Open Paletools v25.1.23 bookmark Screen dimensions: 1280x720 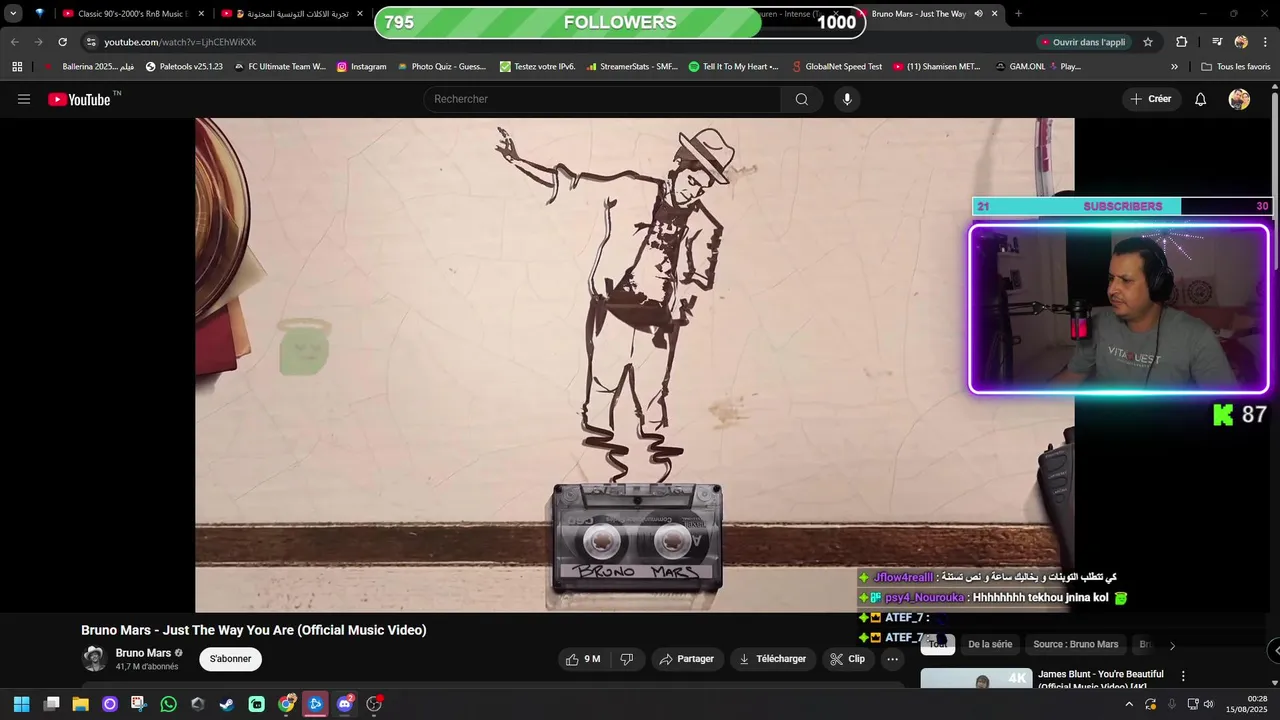click(184, 67)
